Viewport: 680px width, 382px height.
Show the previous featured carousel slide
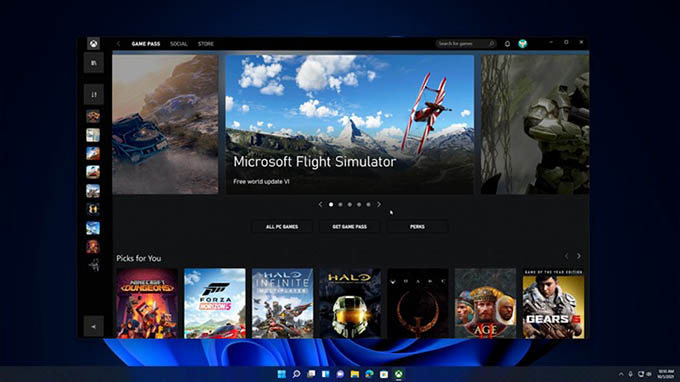[320, 204]
